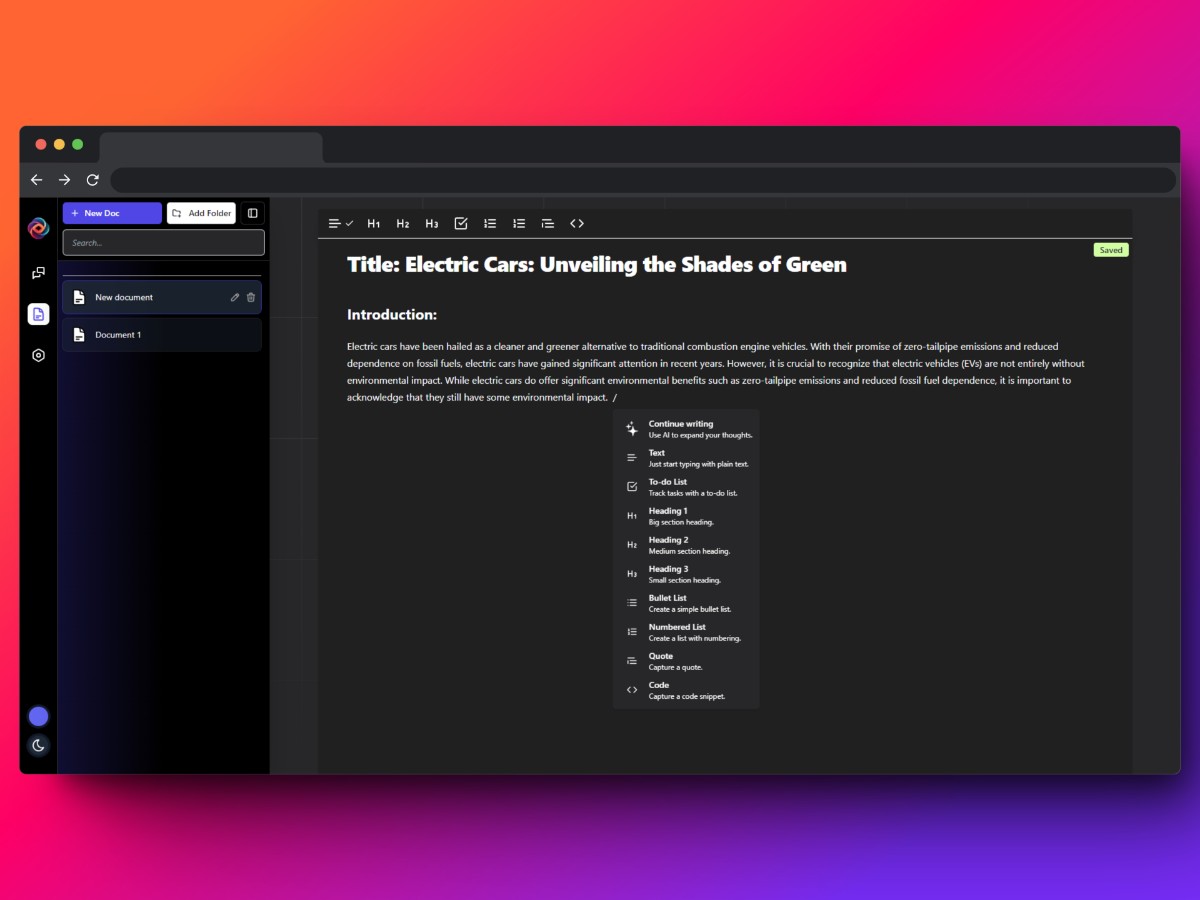Open the documents section icon in sidebar
This screenshot has width=1200, height=900.
pos(38,314)
